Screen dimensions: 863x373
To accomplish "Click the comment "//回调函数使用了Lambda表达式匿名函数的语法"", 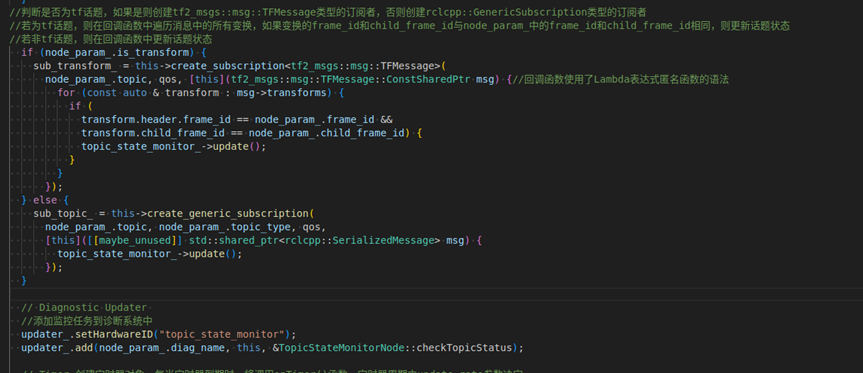I will tap(620, 80).
